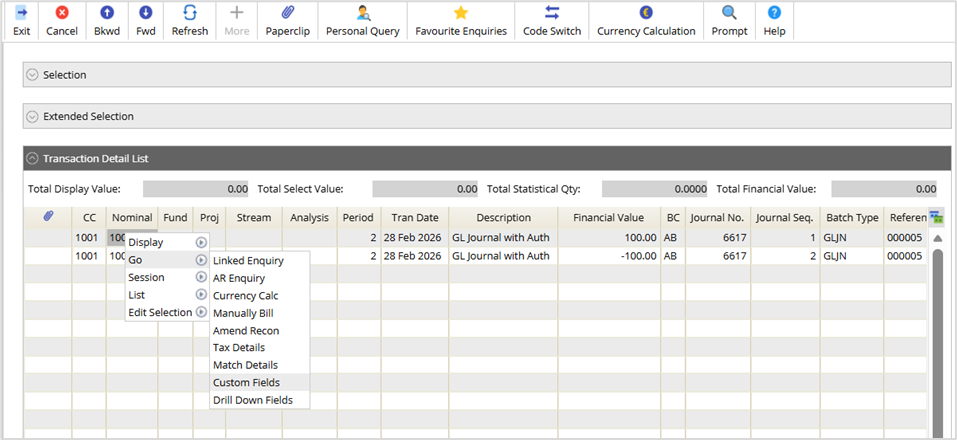Click the grid's vertical scrollbar thumb

point(938,342)
